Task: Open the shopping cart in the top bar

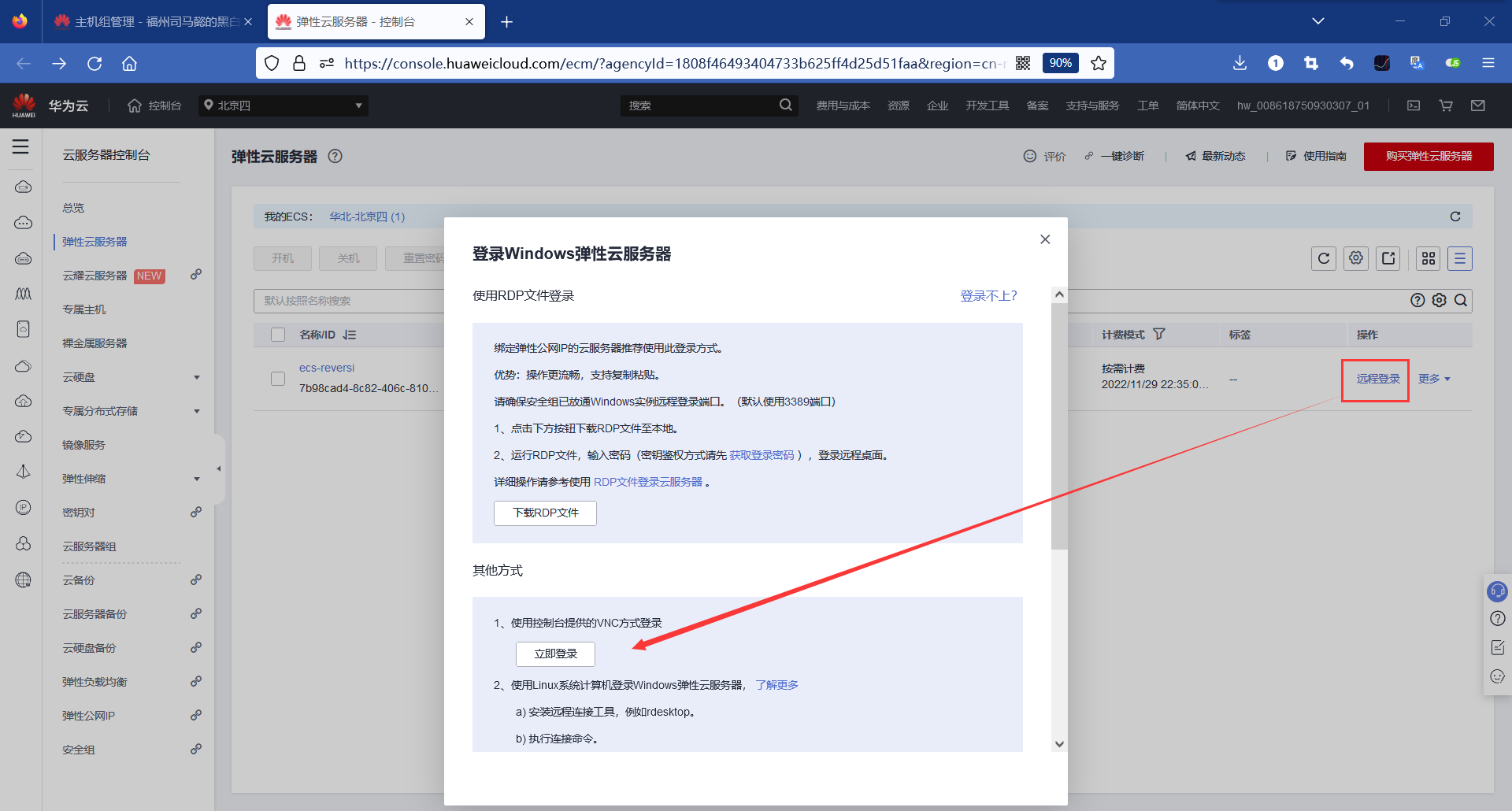Action: pyautogui.click(x=1446, y=106)
